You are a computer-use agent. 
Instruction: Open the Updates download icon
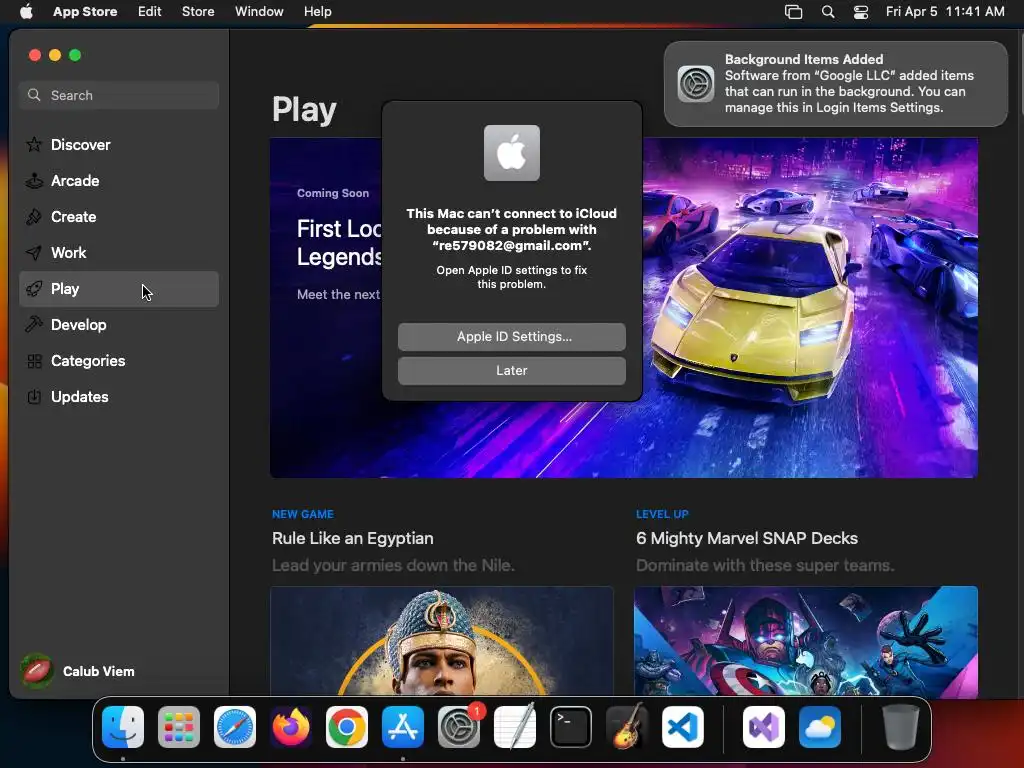coord(34,396)
